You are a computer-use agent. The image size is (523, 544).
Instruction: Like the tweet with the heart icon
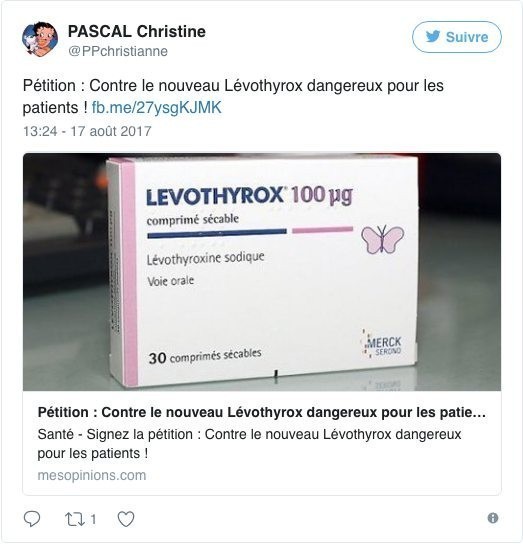[x=126, y=519]
